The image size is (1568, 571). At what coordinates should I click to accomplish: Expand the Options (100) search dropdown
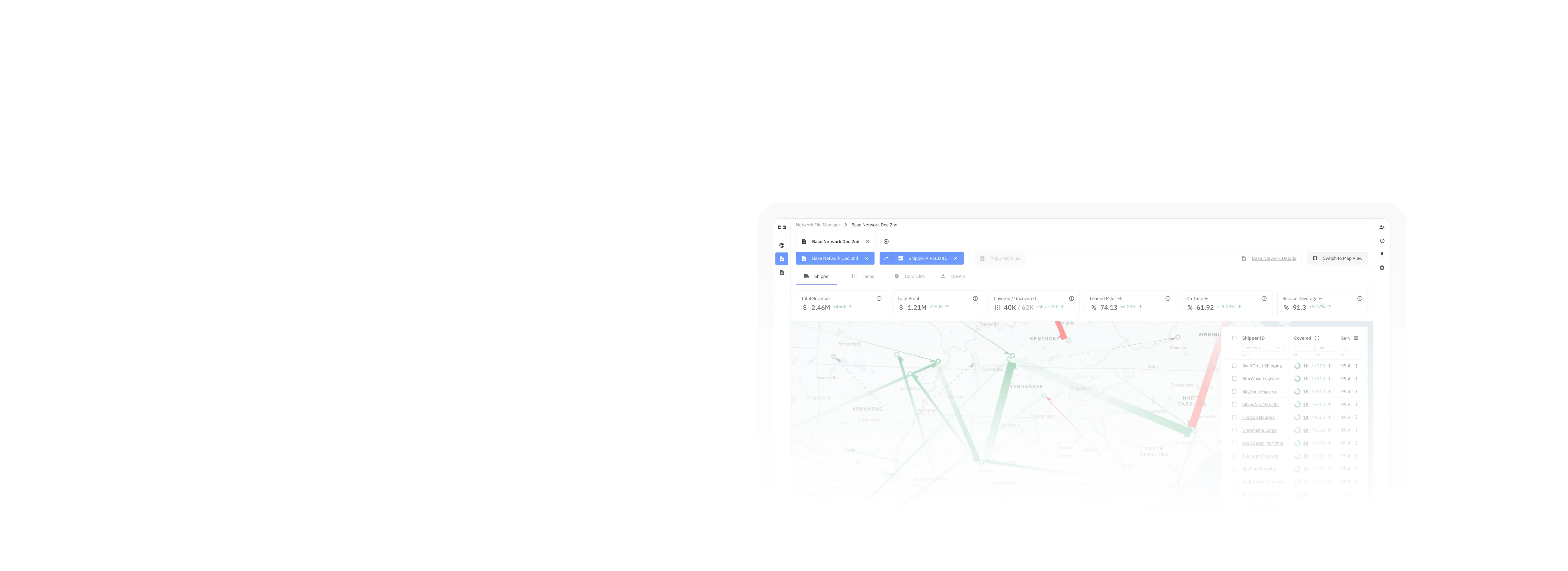coord(1263,348)
